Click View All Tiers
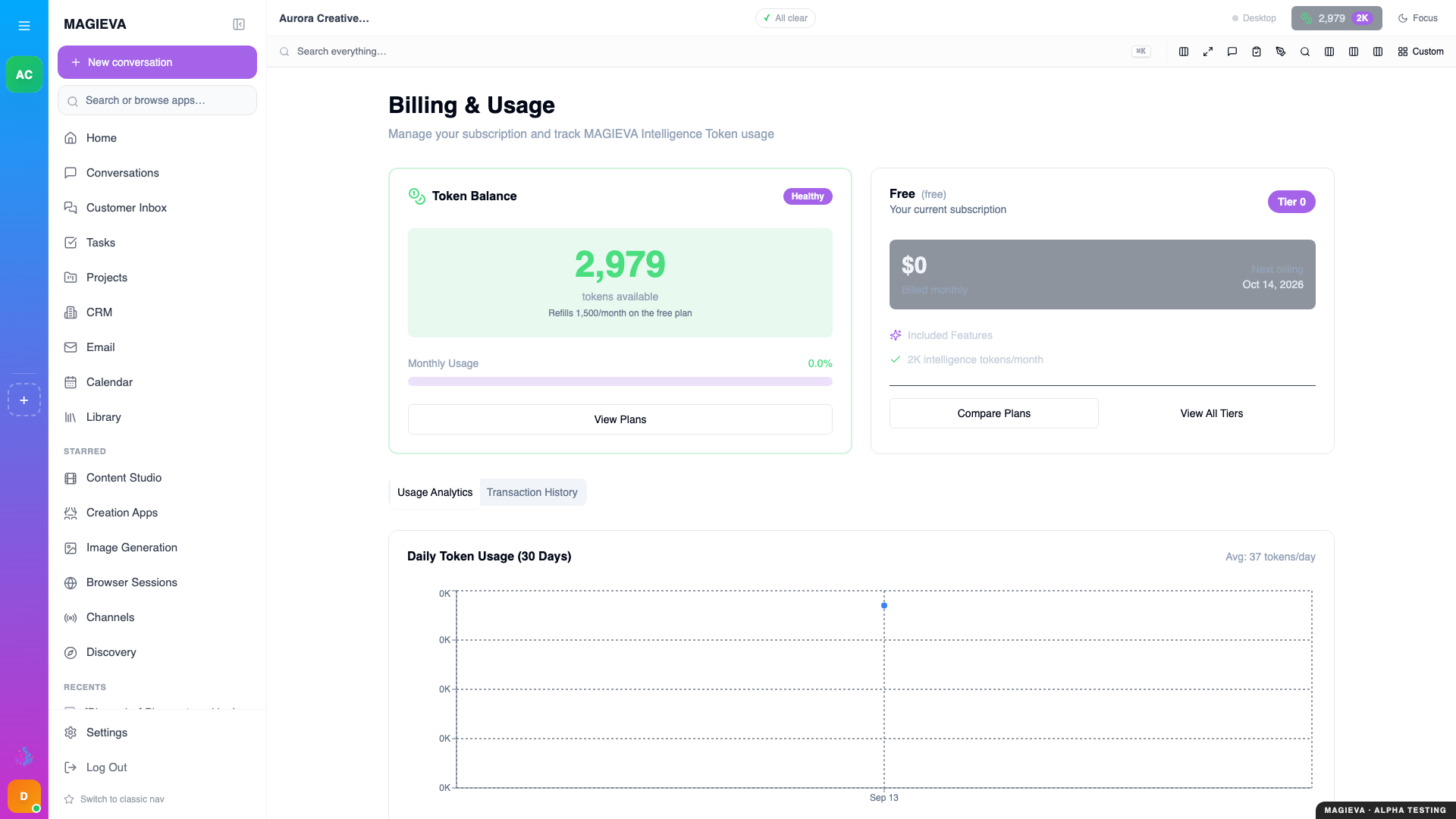This screenshot has height=819, width=1456. point(1212,413)
